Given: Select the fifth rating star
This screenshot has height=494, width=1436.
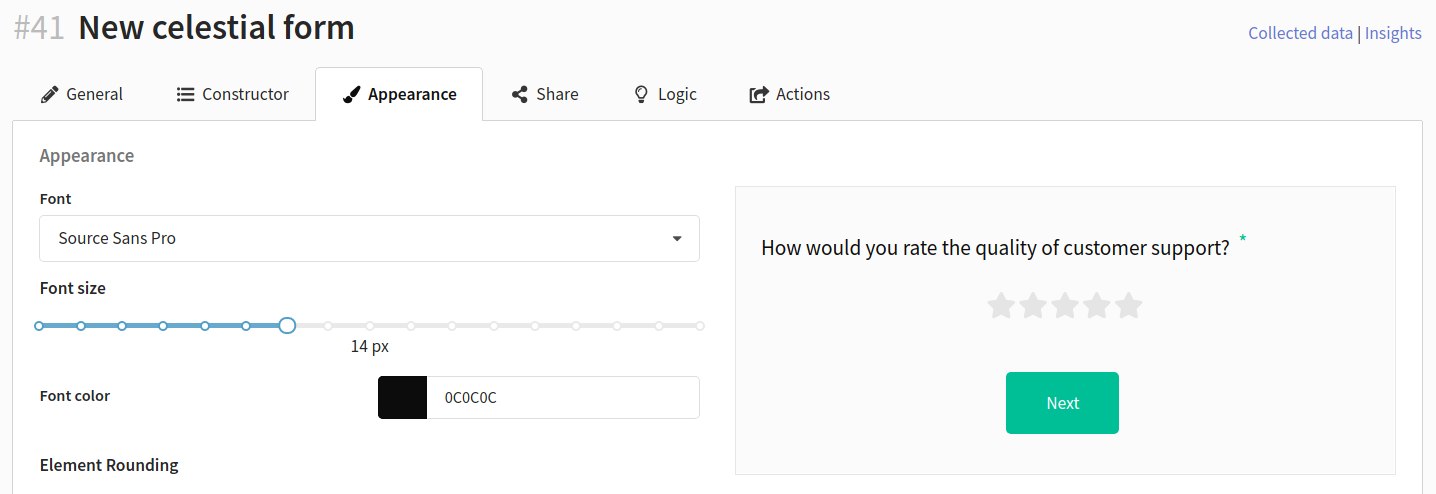Looking at the screenshot, I should pos(1129,306).
